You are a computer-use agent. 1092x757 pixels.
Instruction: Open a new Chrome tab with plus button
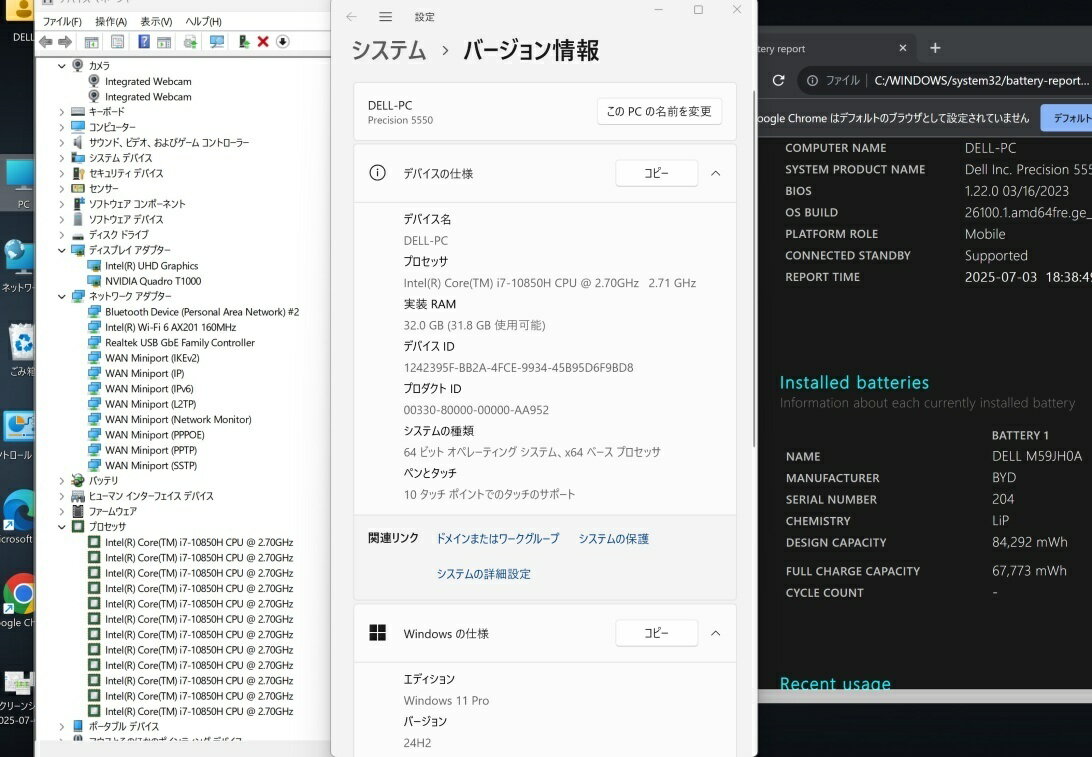[935, 48]
